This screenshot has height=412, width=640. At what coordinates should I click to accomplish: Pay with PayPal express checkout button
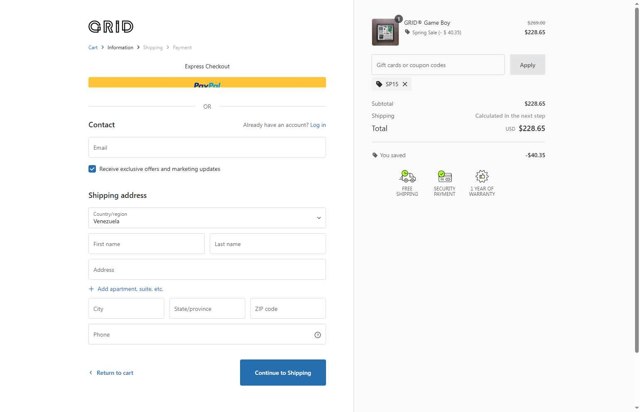coord(207,82)
